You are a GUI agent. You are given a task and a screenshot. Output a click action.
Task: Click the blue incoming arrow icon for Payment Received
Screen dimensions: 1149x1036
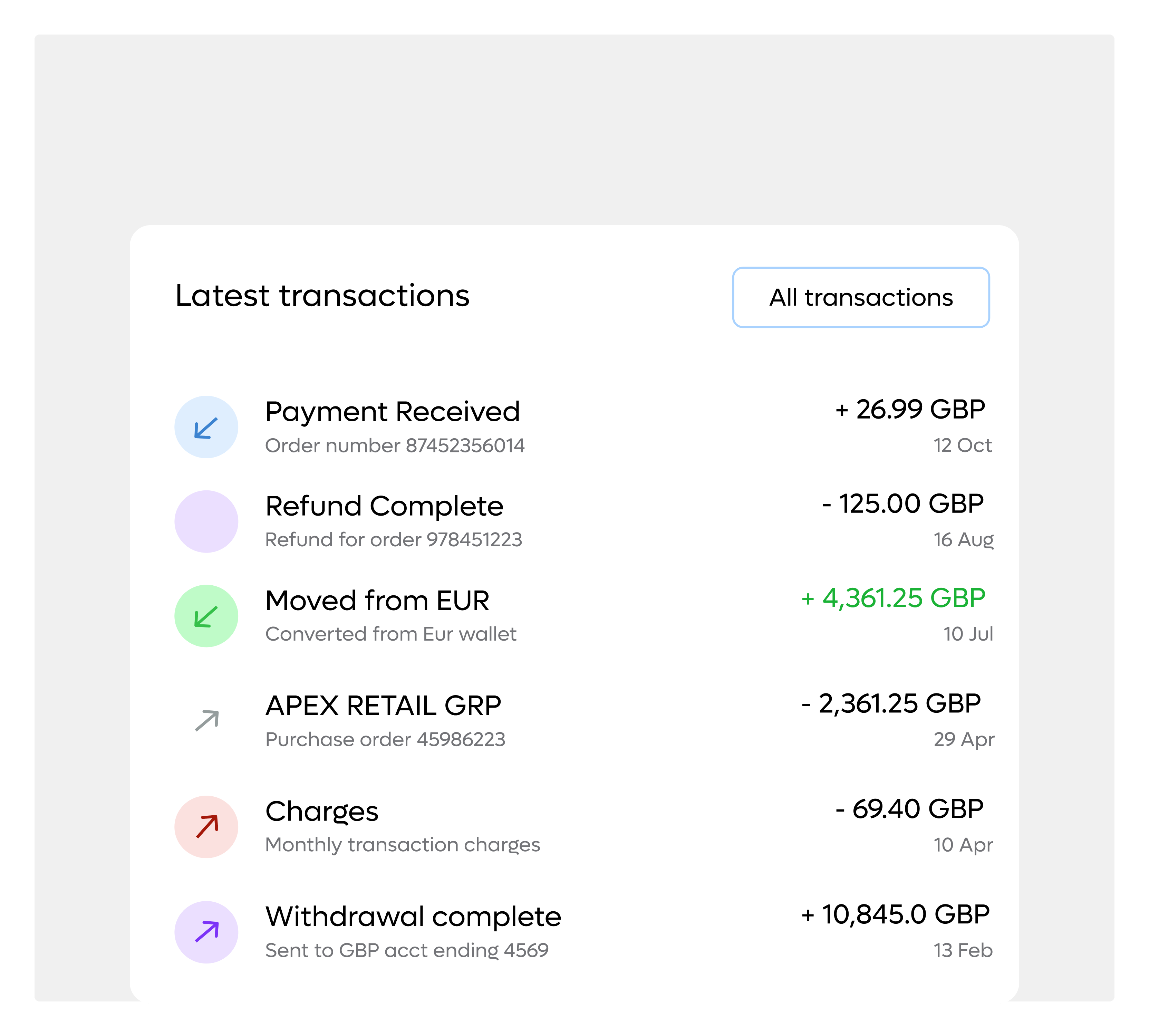click(206, 427)
